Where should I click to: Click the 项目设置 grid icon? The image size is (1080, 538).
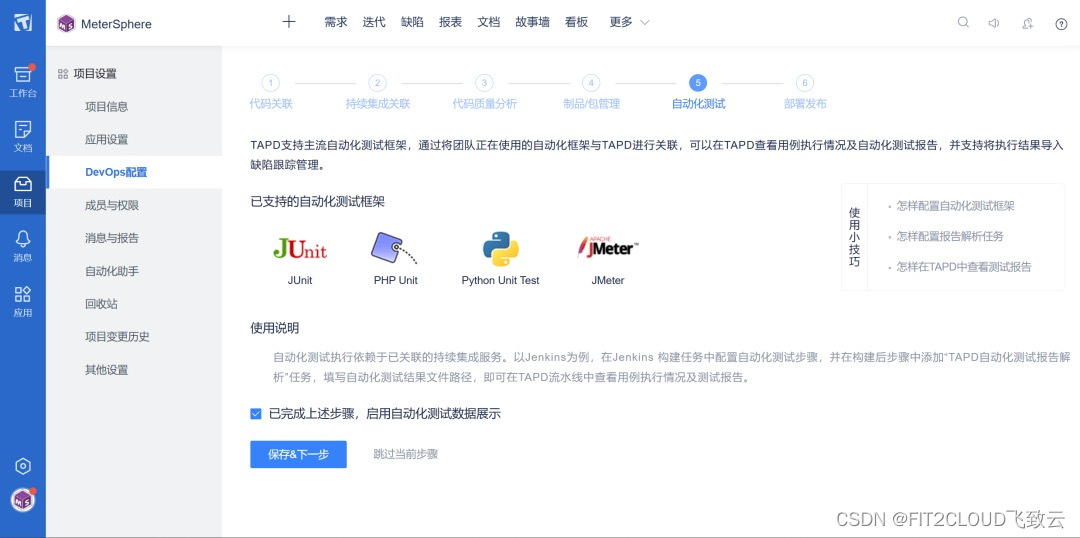point(63,74)
